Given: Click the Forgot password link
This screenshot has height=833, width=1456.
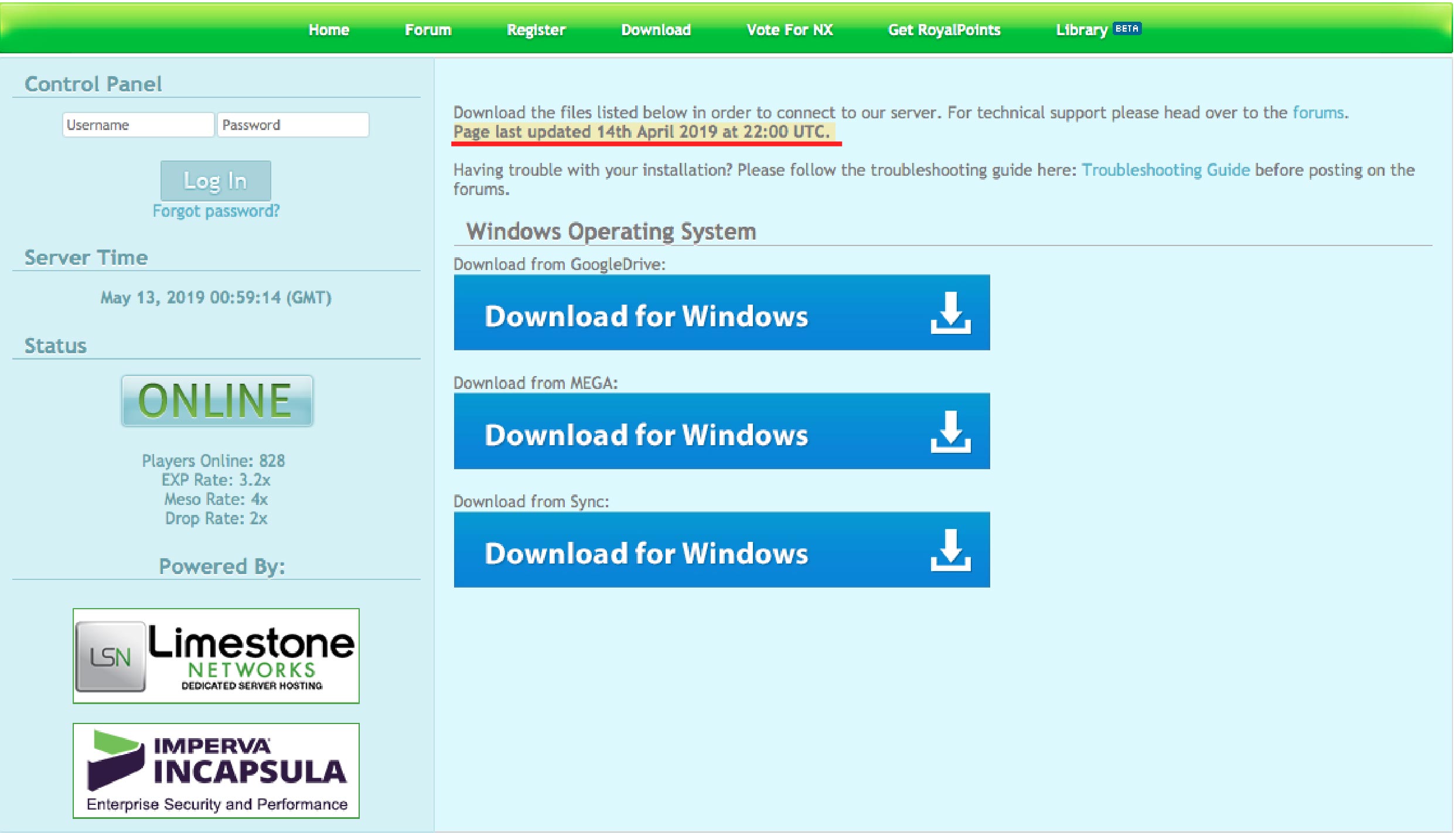Looking at the screenshot, I should pos(216,211).
